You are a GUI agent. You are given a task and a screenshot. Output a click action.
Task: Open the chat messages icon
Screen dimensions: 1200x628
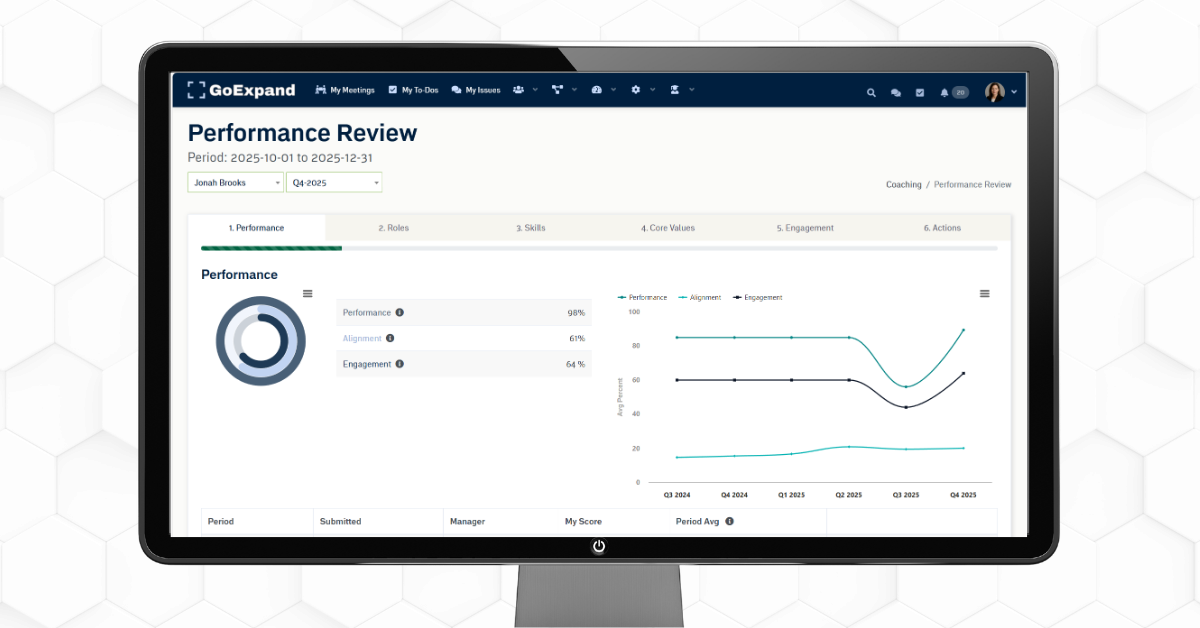(895, 92)
